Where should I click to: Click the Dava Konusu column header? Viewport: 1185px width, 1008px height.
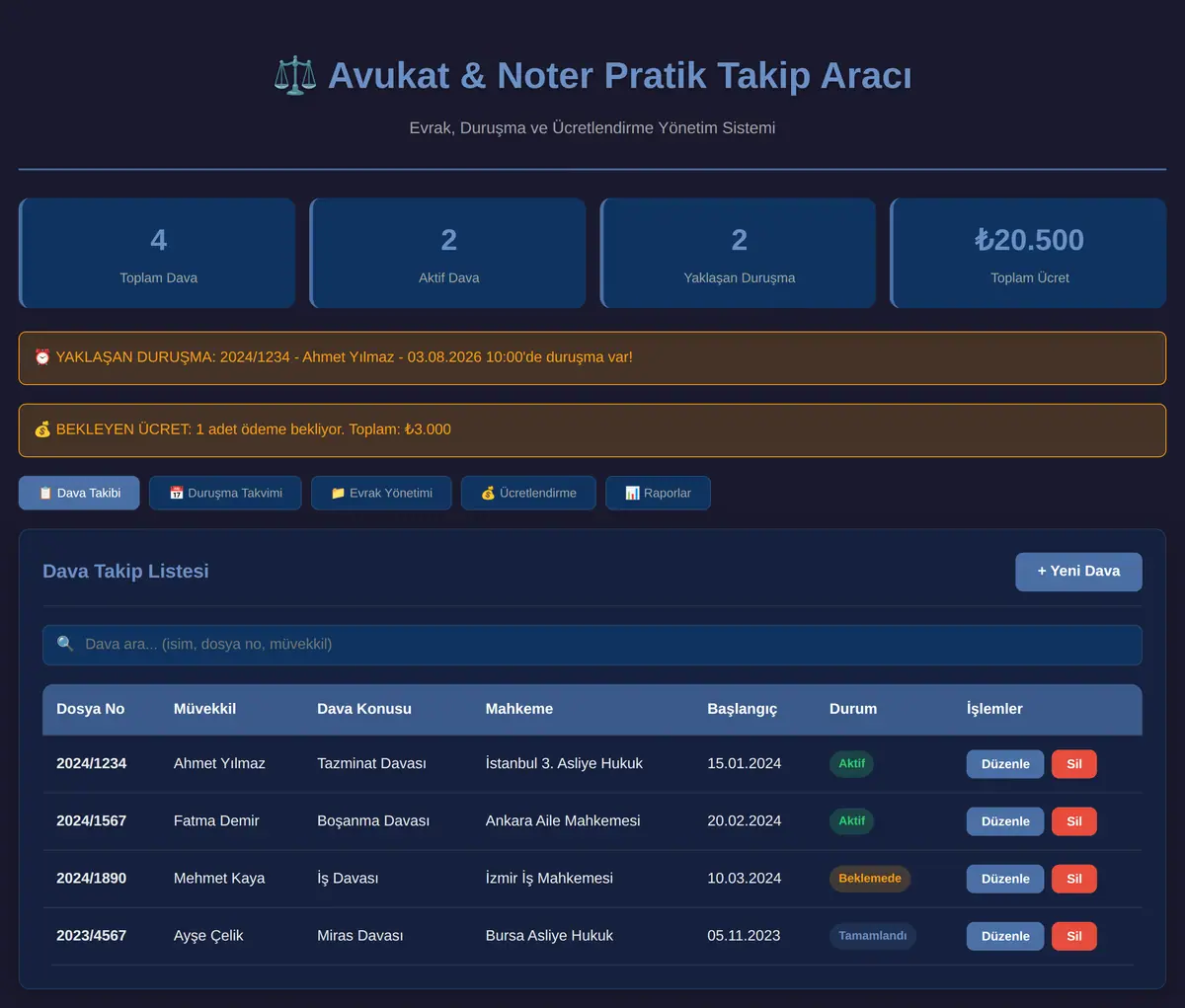(364, 709)
